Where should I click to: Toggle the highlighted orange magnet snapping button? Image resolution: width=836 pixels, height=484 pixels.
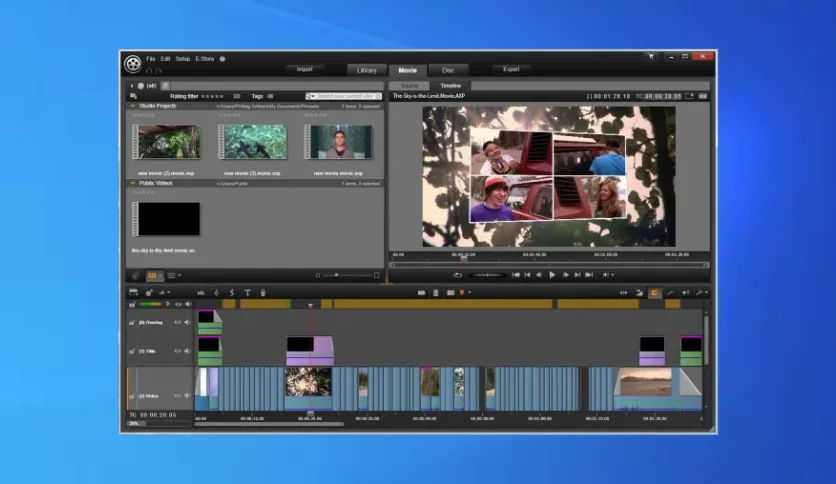coord(655,293)
